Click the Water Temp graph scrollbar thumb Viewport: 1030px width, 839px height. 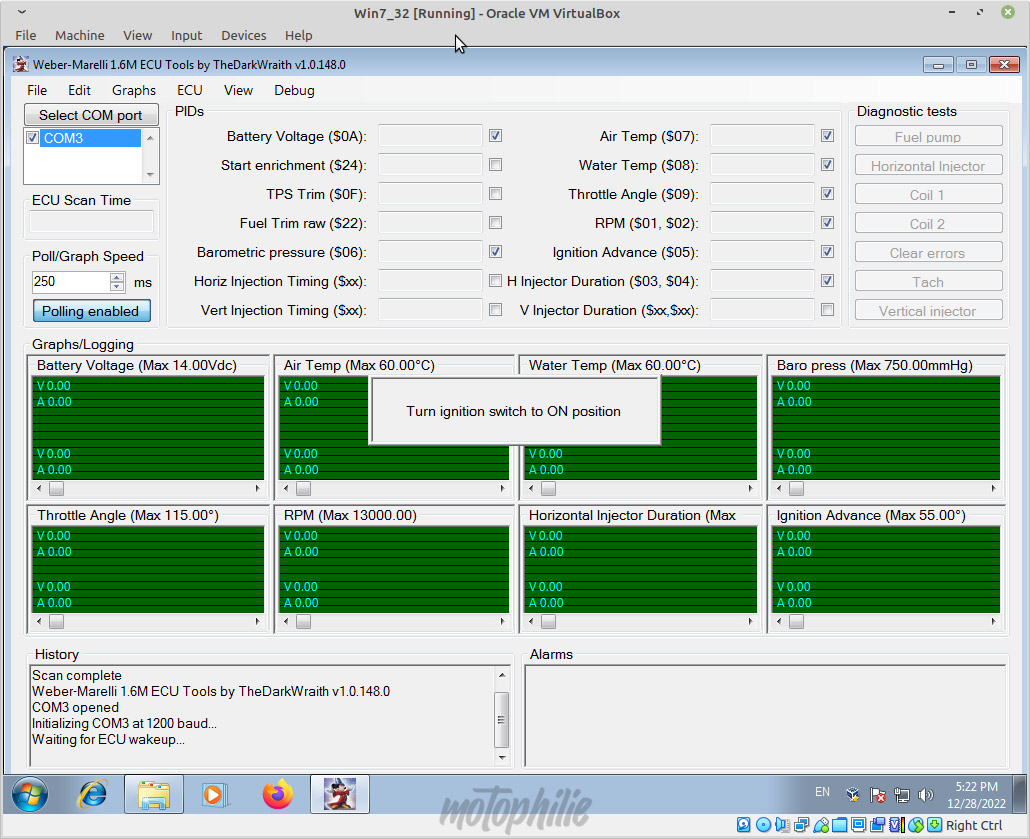click(x=549, y=489)
